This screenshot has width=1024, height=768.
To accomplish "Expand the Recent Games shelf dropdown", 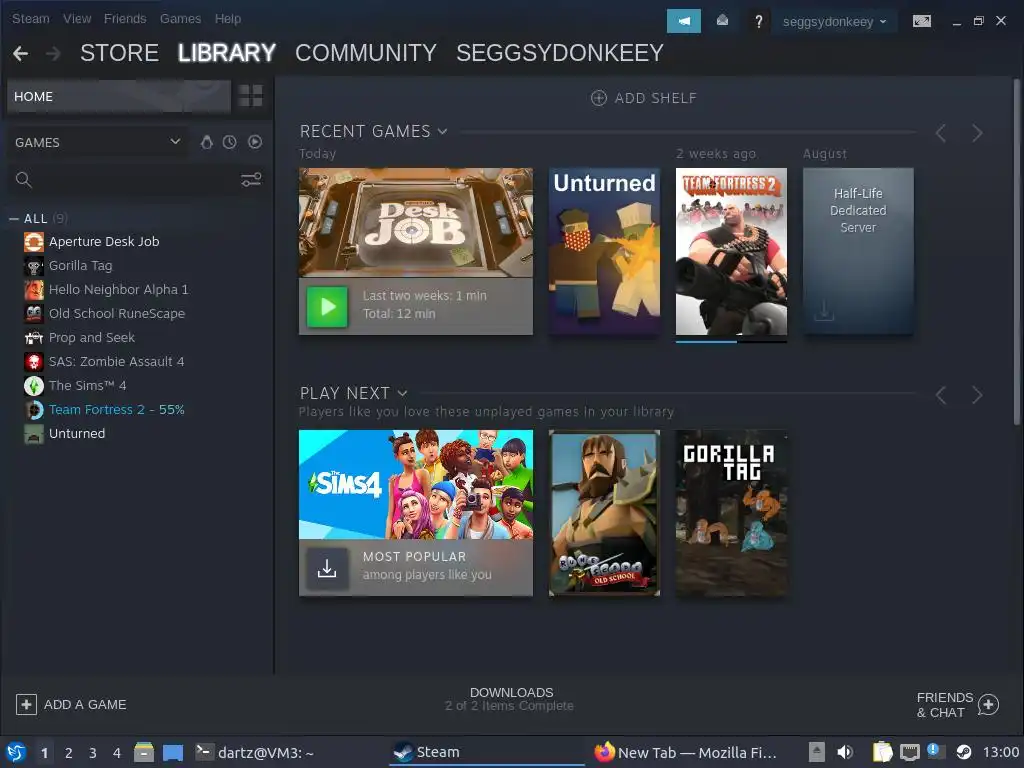I will (x=443, y=131).
